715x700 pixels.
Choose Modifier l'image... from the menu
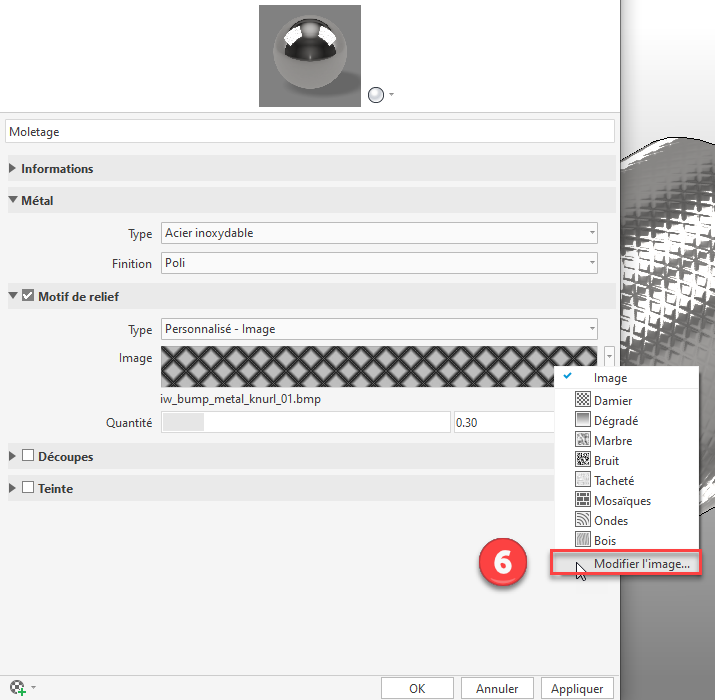(x=641, y=564)
